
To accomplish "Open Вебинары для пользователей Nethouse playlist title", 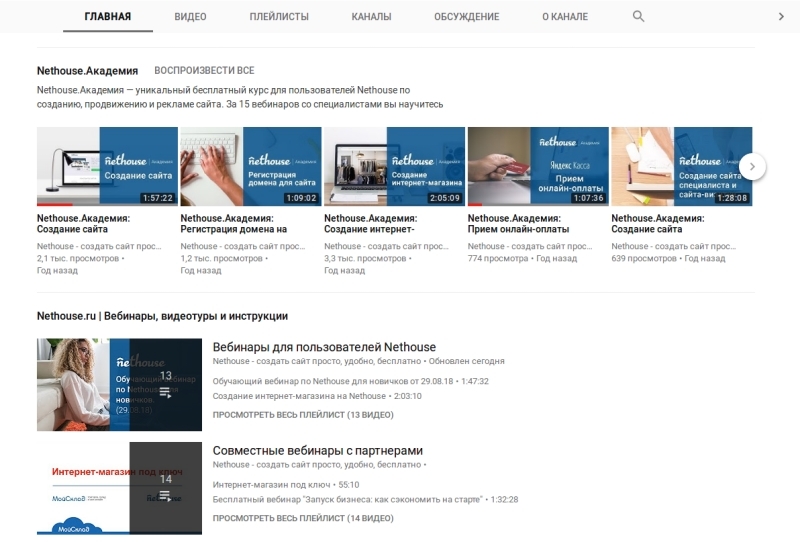I will pyautogui.click(x=324, y=347).
